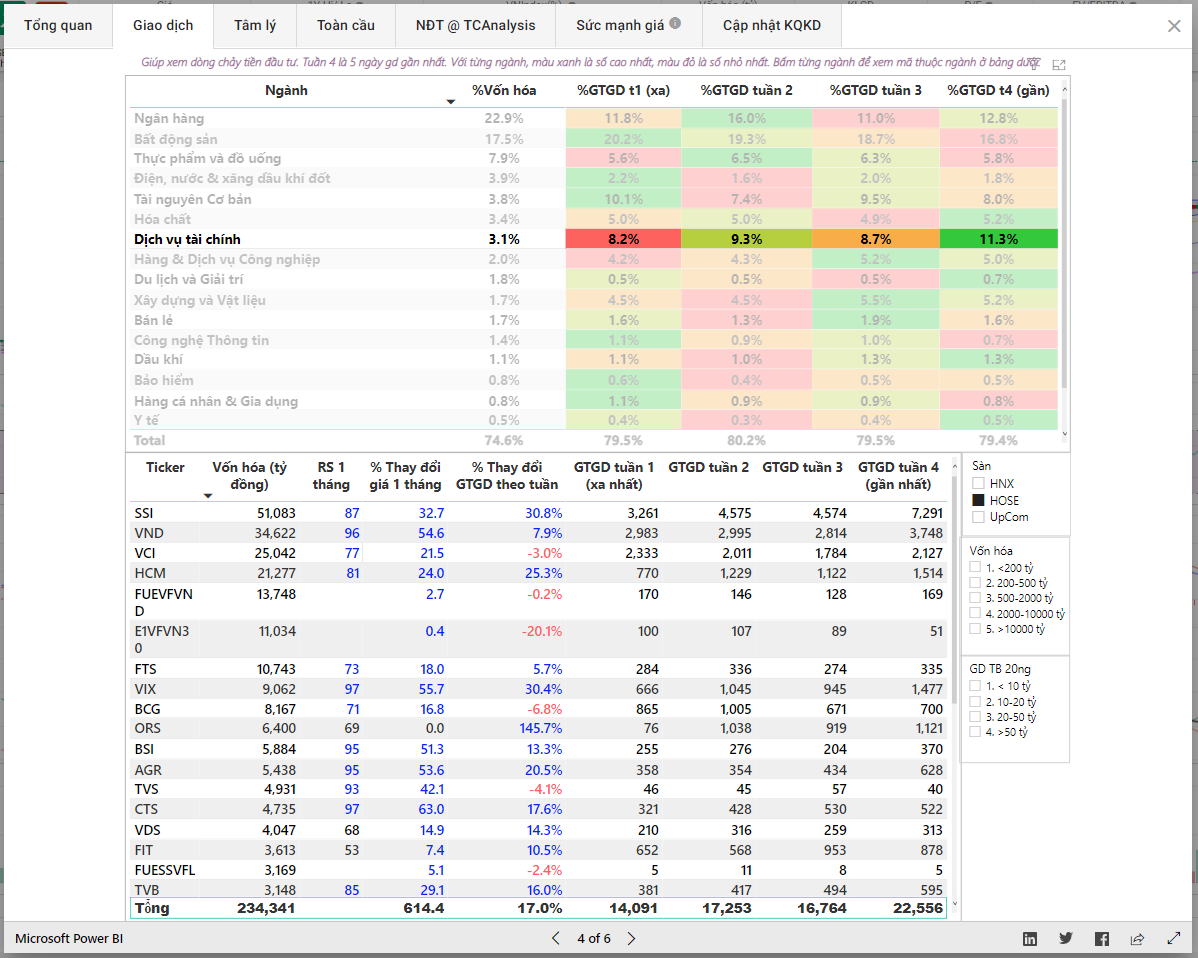Viewport: 1198px width, 958px height.
Task: Enter full screen mode icon
Action: [x=1173, y=939]
